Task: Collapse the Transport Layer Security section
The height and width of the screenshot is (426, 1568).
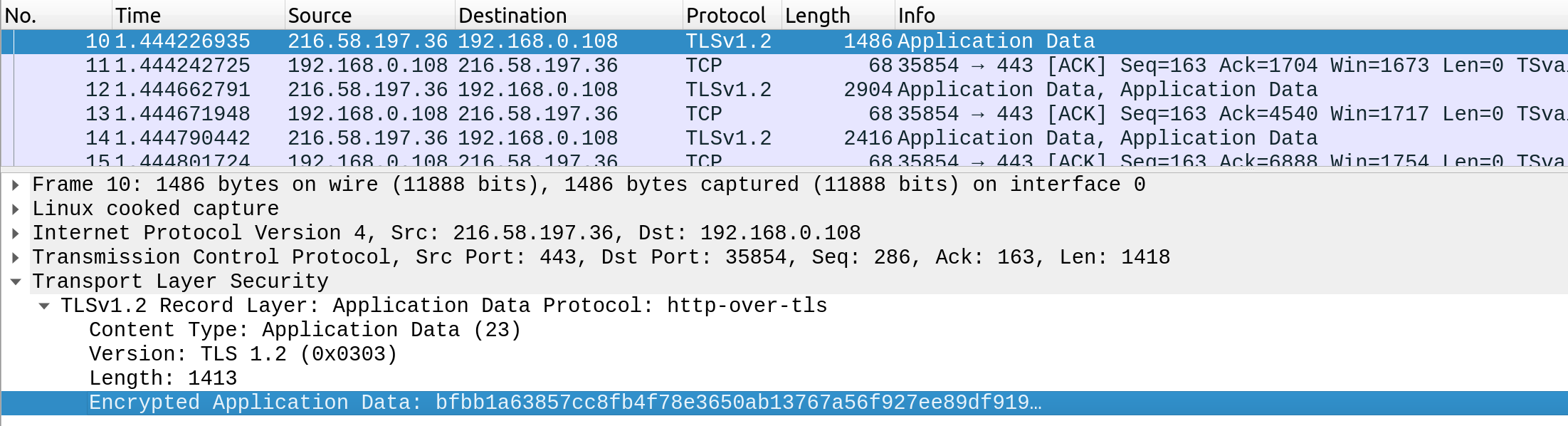Action: (15, 282)
